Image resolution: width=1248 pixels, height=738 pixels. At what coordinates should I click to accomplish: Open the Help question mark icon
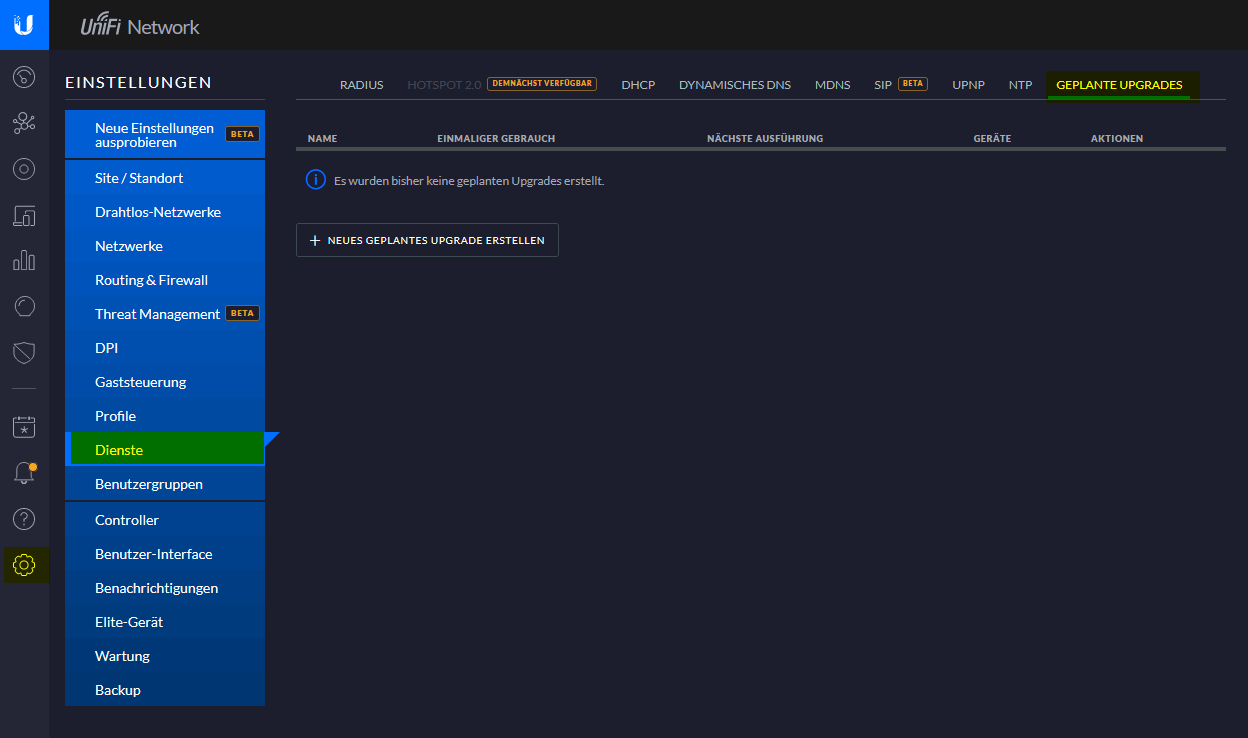[24, 519]
